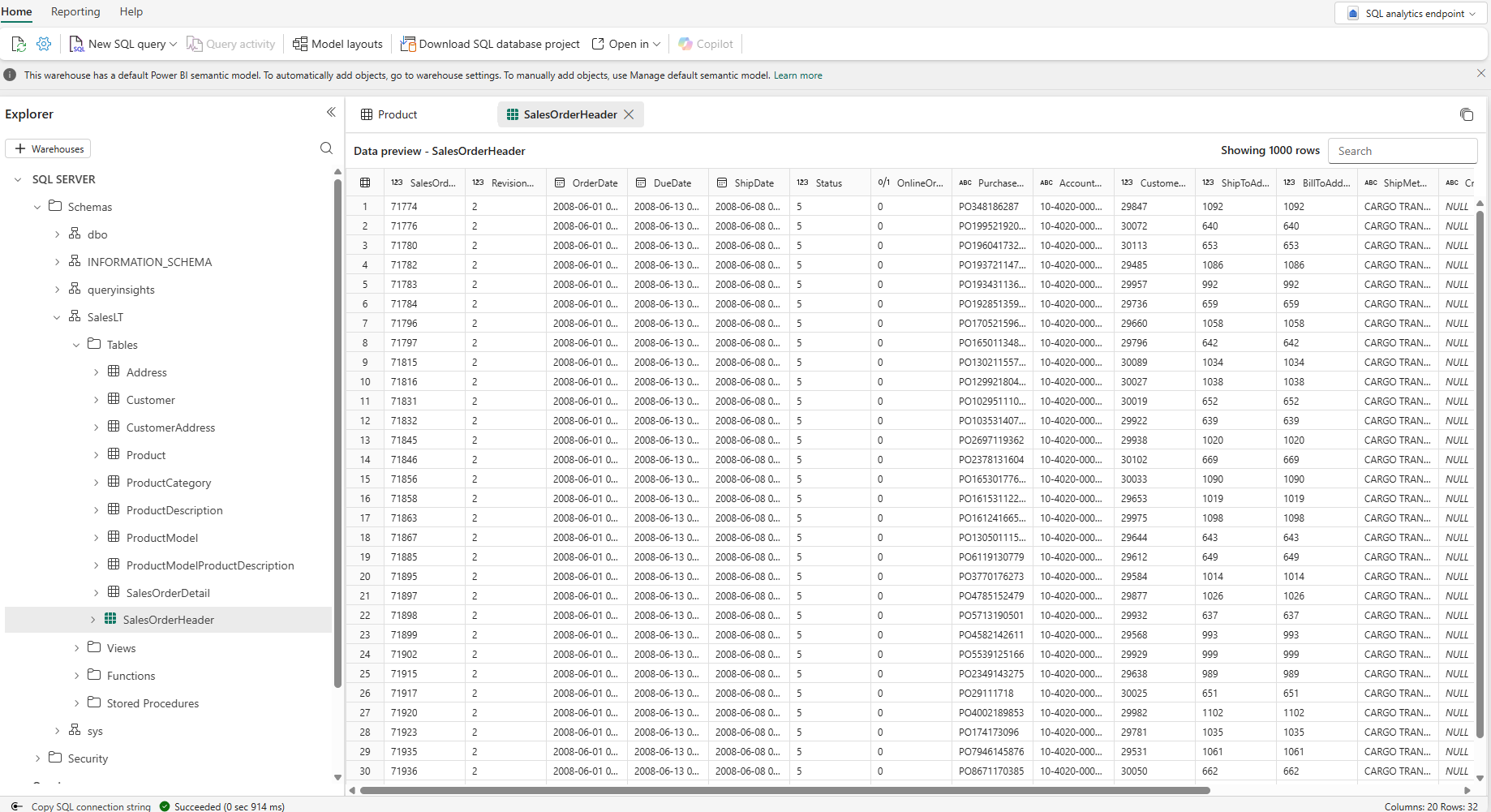This screenshot has height=812, width=1491.
Task: Click the 0/1 boolean icon of OnlineOrder column
Action: click(884, 183)
